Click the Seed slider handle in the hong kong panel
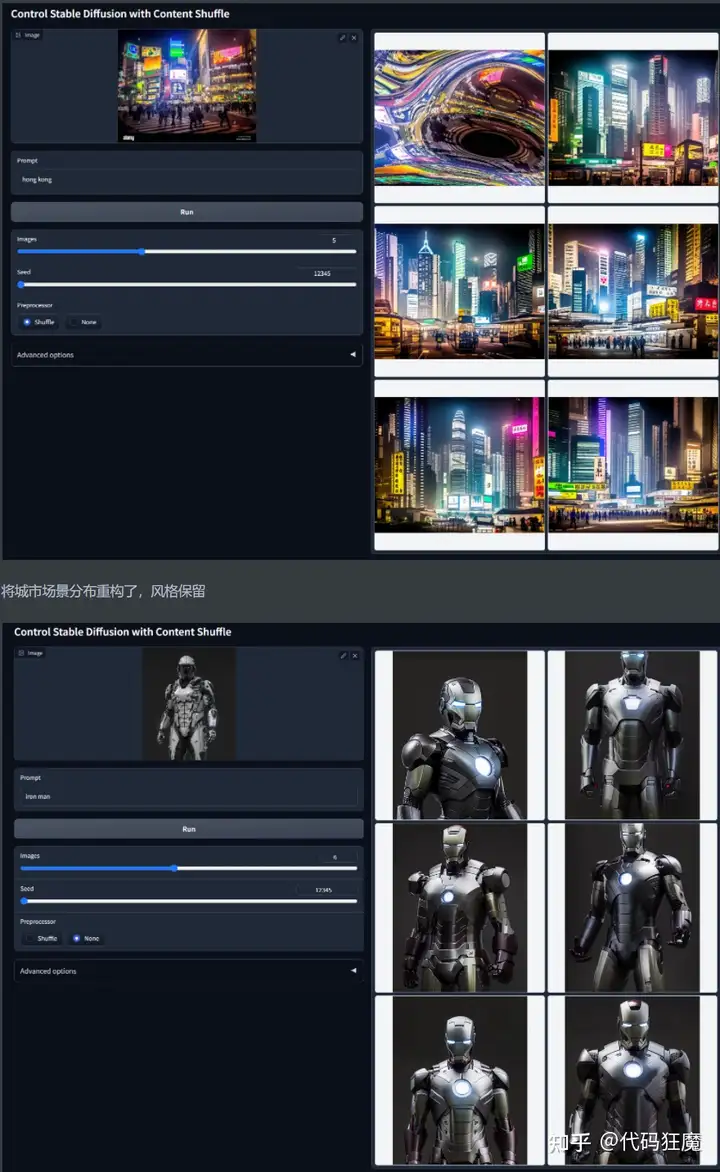Viewport: 720px width, 1172px height. pyautogui.click(x=21, y=285)
